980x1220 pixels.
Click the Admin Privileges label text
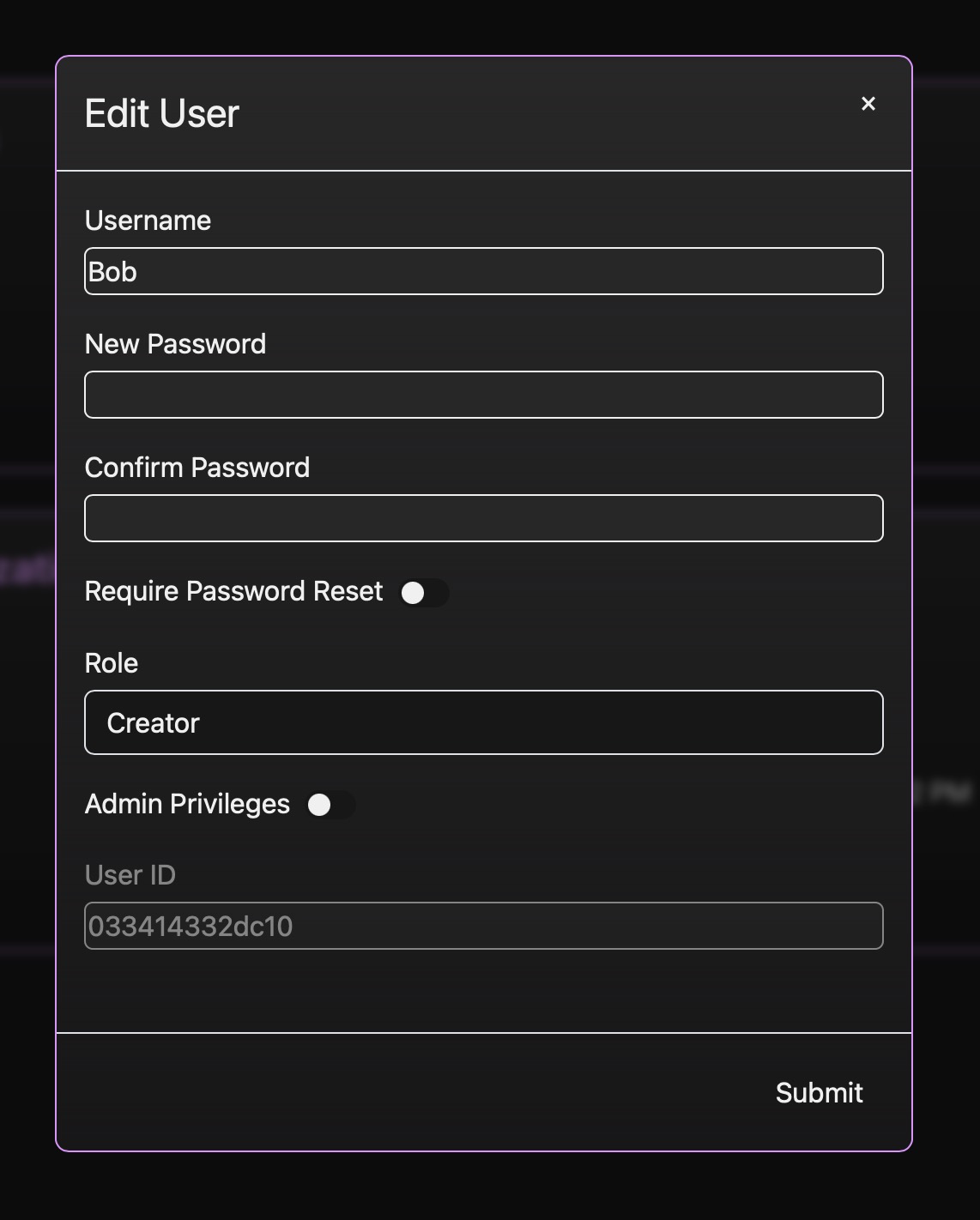pyautogui.click(x=187, y=804)
